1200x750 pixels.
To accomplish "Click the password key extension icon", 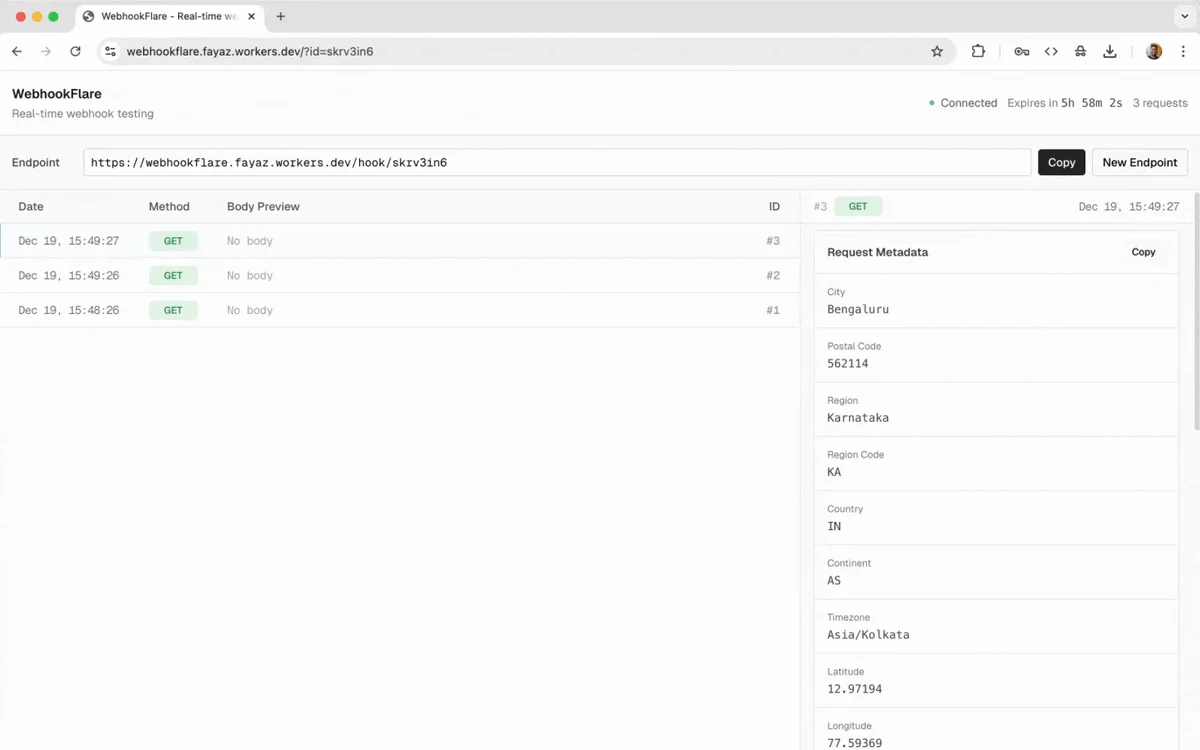I will pos(1021,52).
